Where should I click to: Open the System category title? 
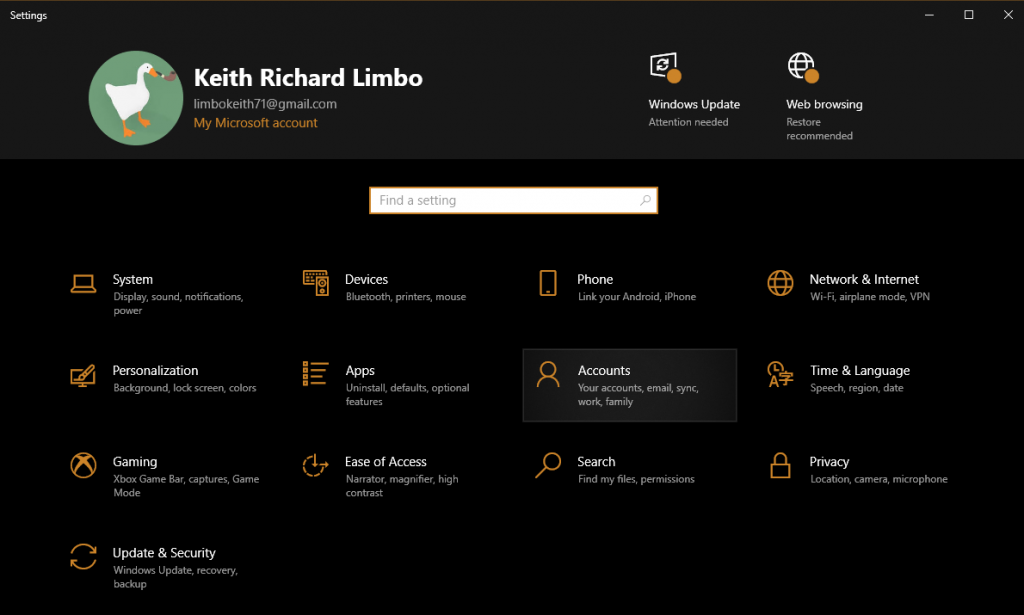133,279
